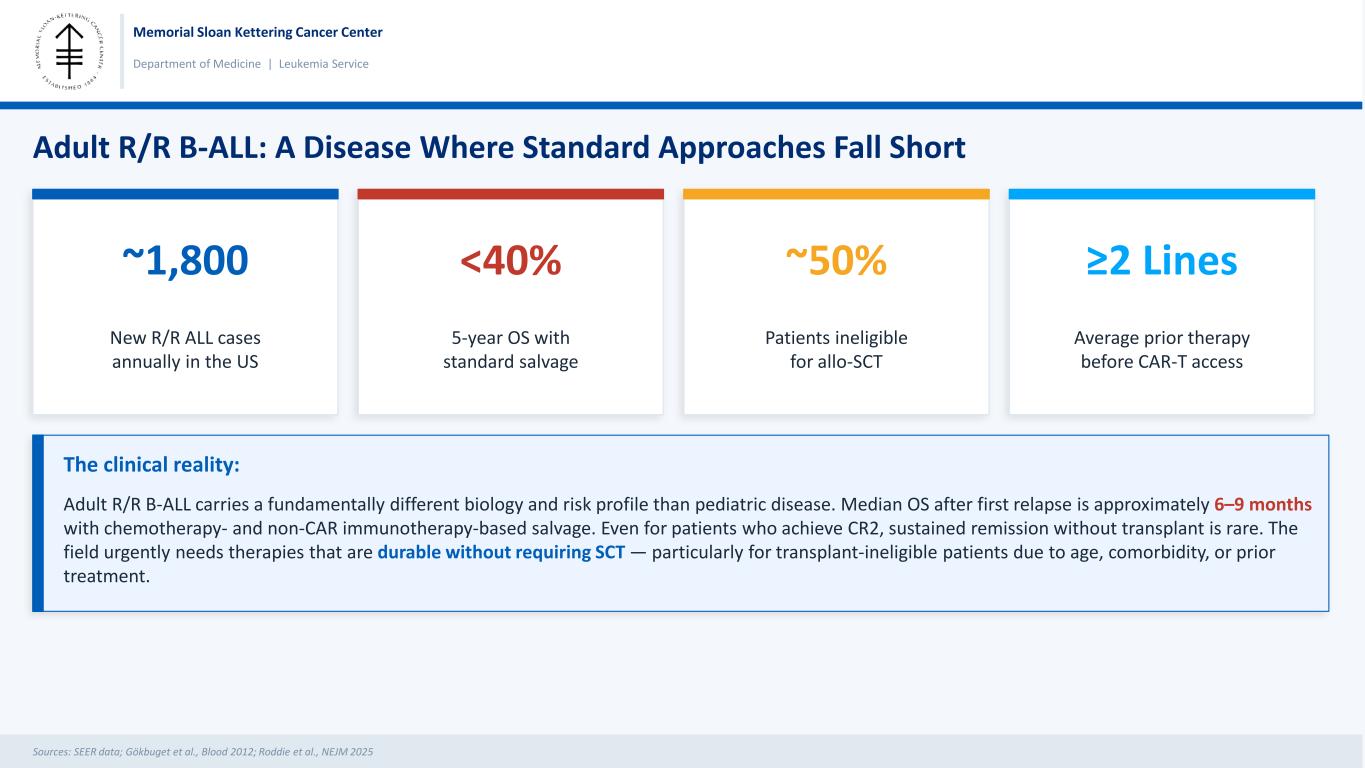Click the "Average prior therapy before CAR-T access" caption
This screenshot has height=768, width=1365.
coord(1161,349)
